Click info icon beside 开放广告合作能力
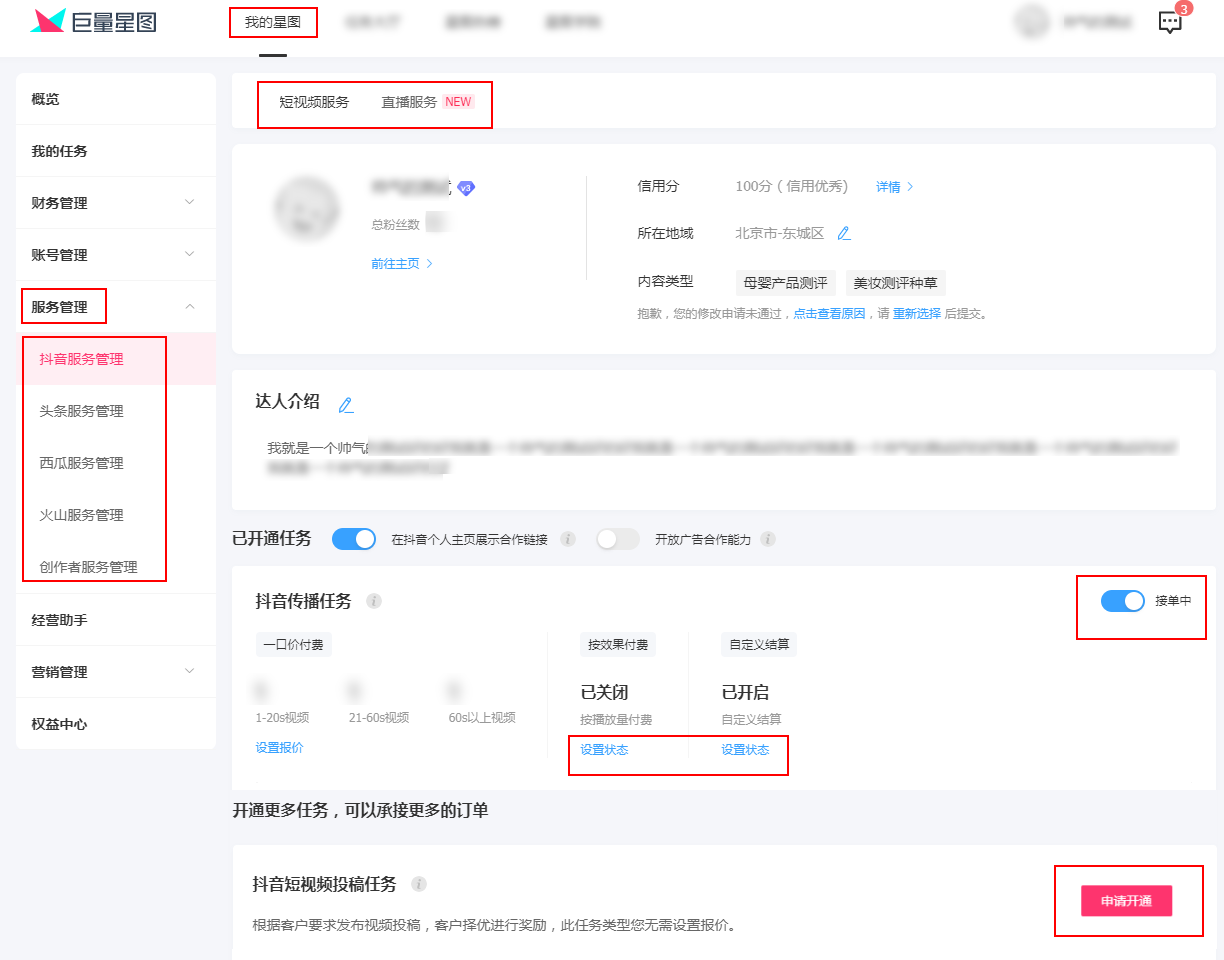This screenshot has width=1224, height=960. coord(768,539)
